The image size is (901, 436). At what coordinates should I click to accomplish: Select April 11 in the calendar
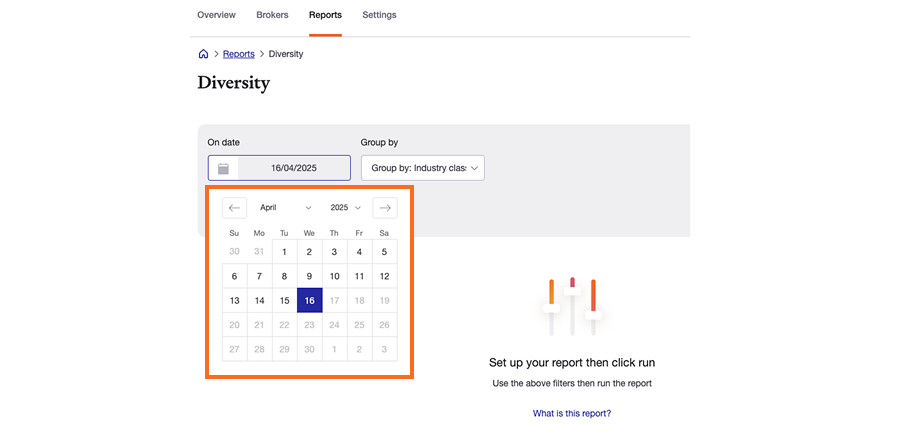[359, 276]
